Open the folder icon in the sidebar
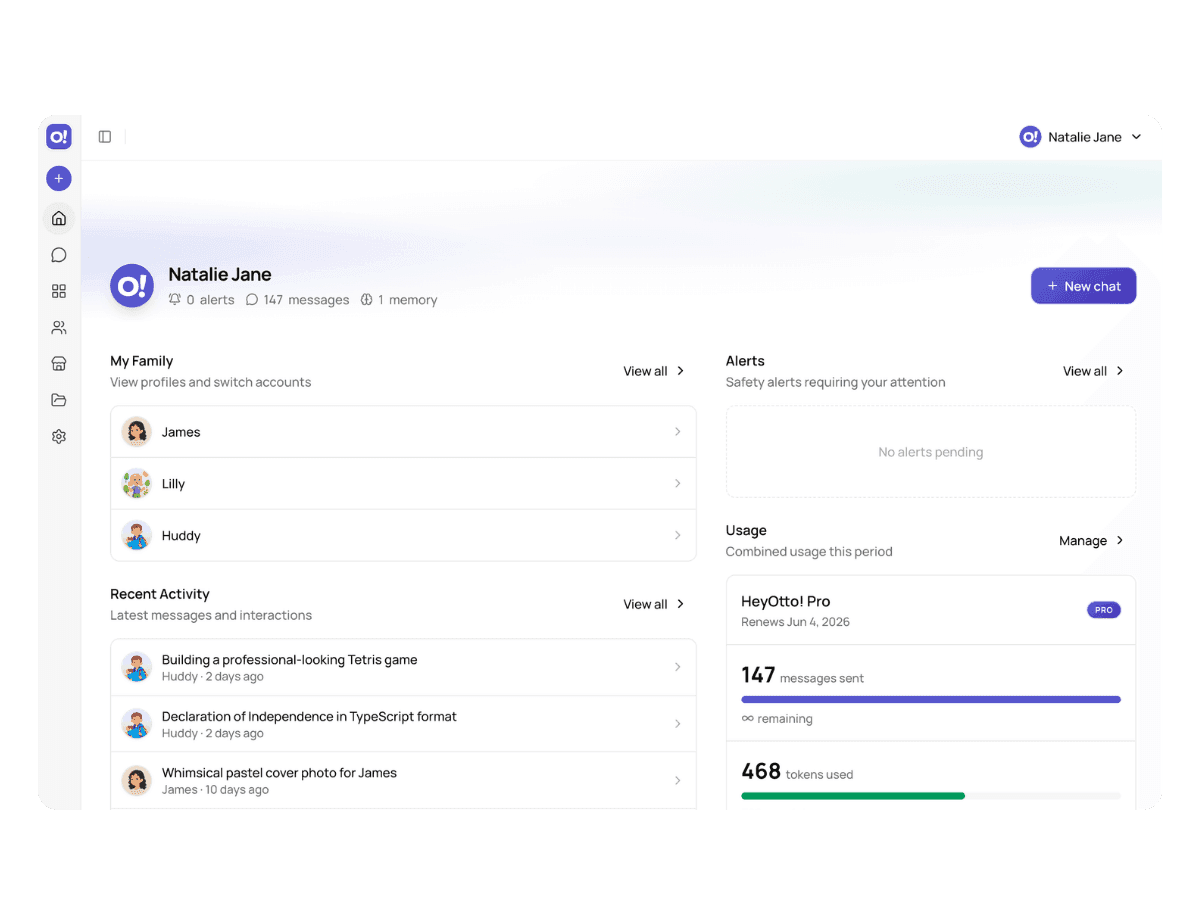Screen dimensions: 1200x900 click(59, 400)
